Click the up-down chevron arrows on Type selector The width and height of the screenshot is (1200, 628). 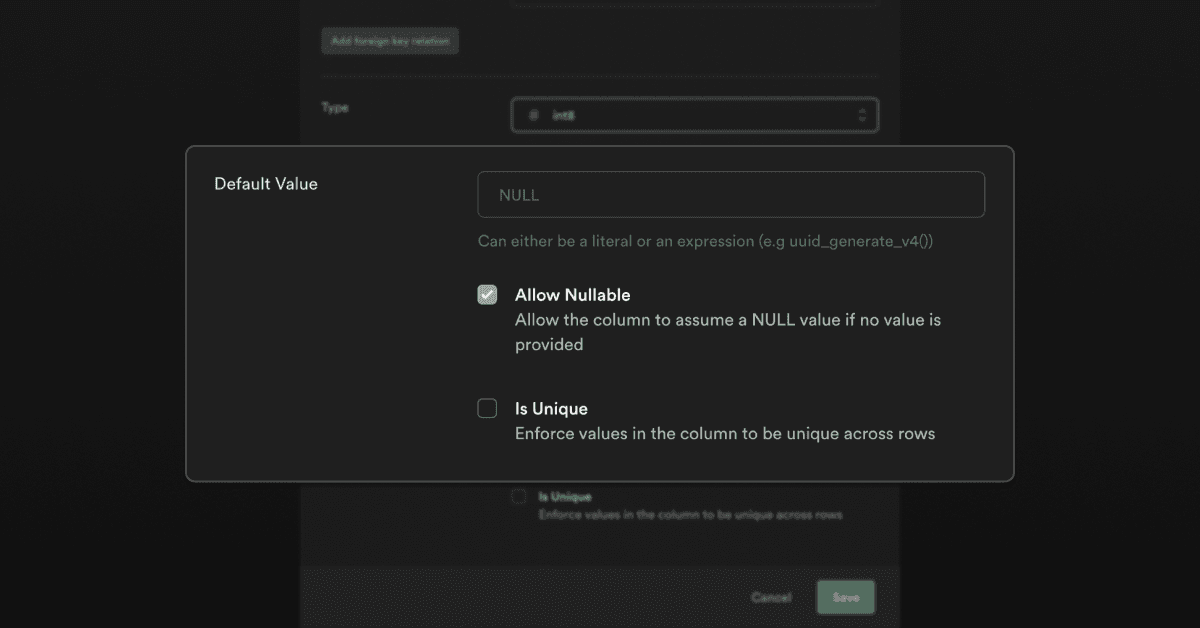(x=862, y=116)
